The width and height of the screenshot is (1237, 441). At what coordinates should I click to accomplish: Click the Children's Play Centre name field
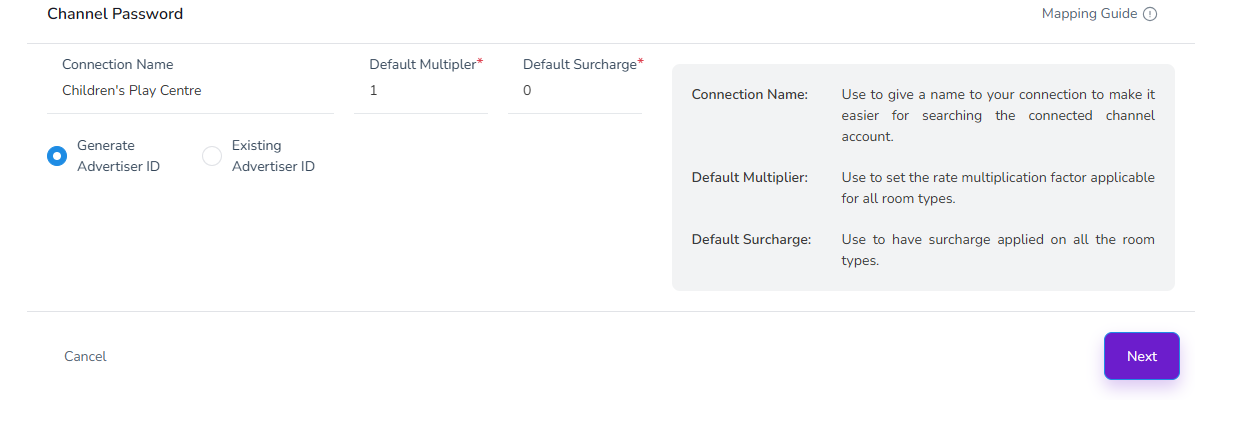tap(189, 91)
